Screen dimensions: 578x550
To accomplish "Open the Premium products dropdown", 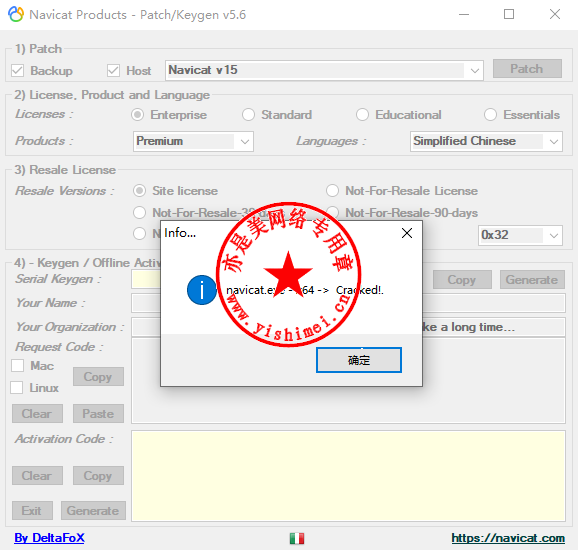I will (x=193, y=141).
